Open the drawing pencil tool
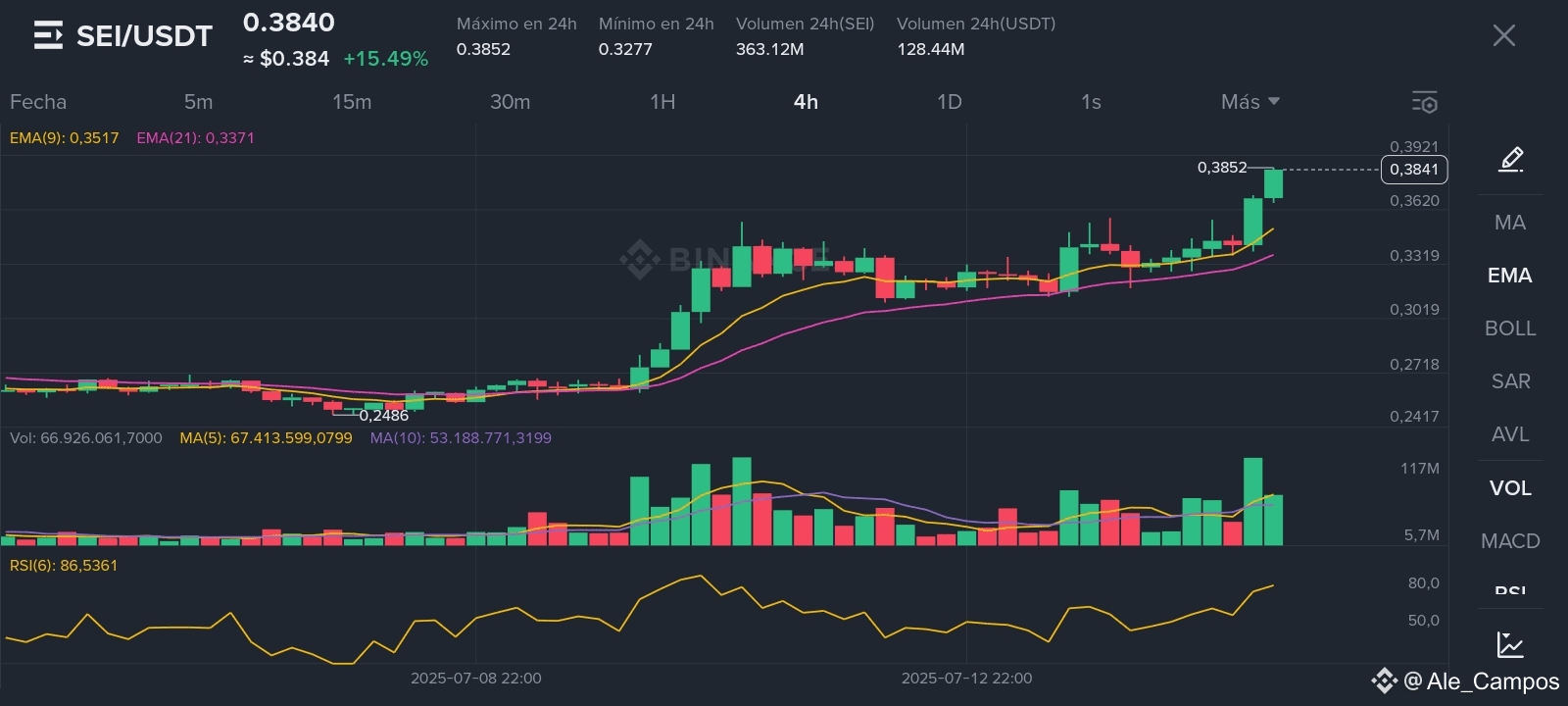This screenshot has width=1568, height=706. (1511, 159)
